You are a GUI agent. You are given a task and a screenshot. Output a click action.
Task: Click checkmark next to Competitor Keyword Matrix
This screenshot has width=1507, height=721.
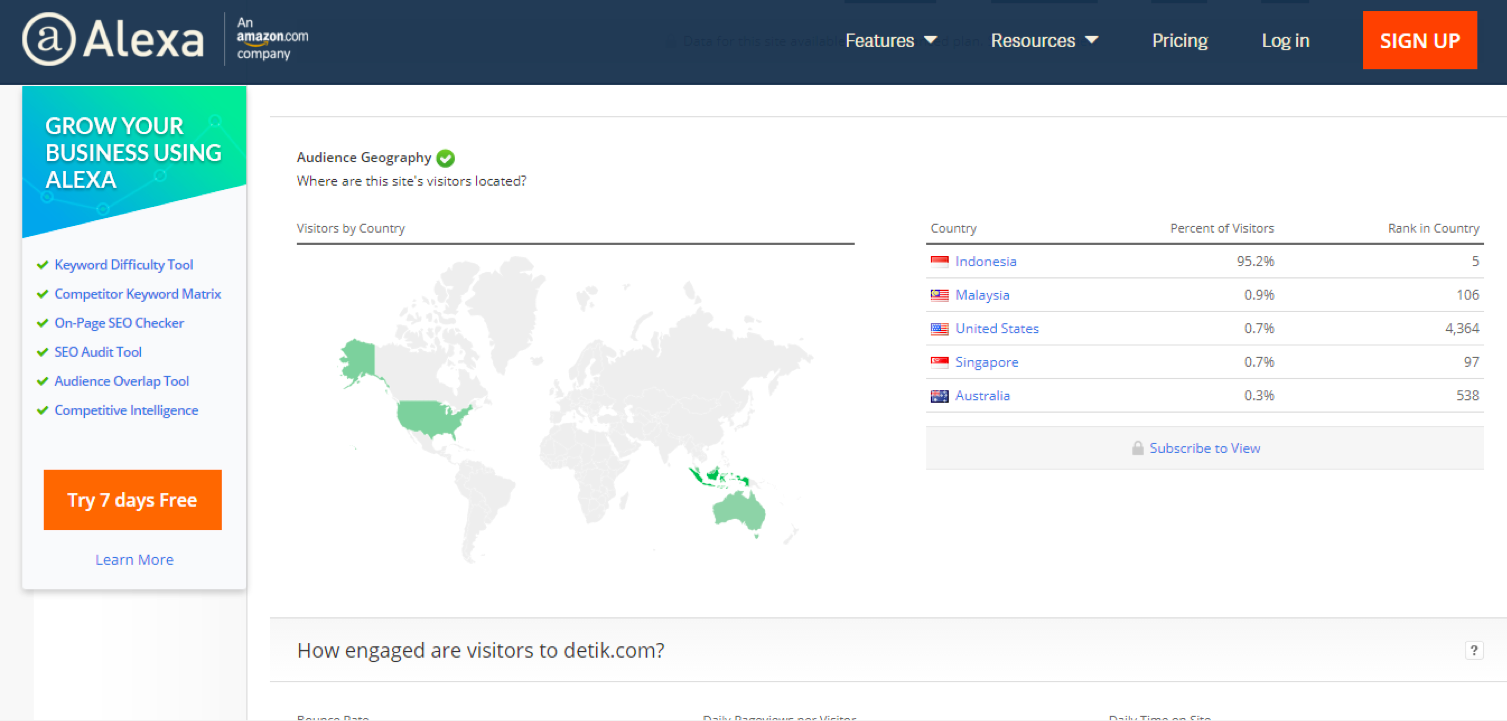pos(42,294)
